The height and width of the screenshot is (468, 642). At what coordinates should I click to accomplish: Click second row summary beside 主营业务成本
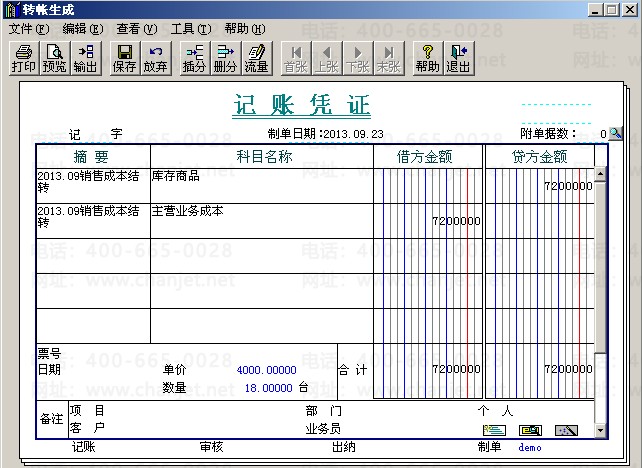tap(93, 221)
